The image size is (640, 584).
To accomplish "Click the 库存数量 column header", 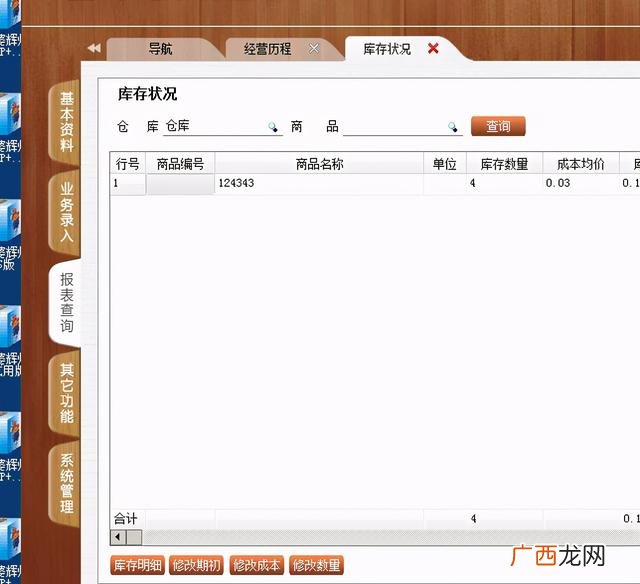I will [x=504, y=164].
